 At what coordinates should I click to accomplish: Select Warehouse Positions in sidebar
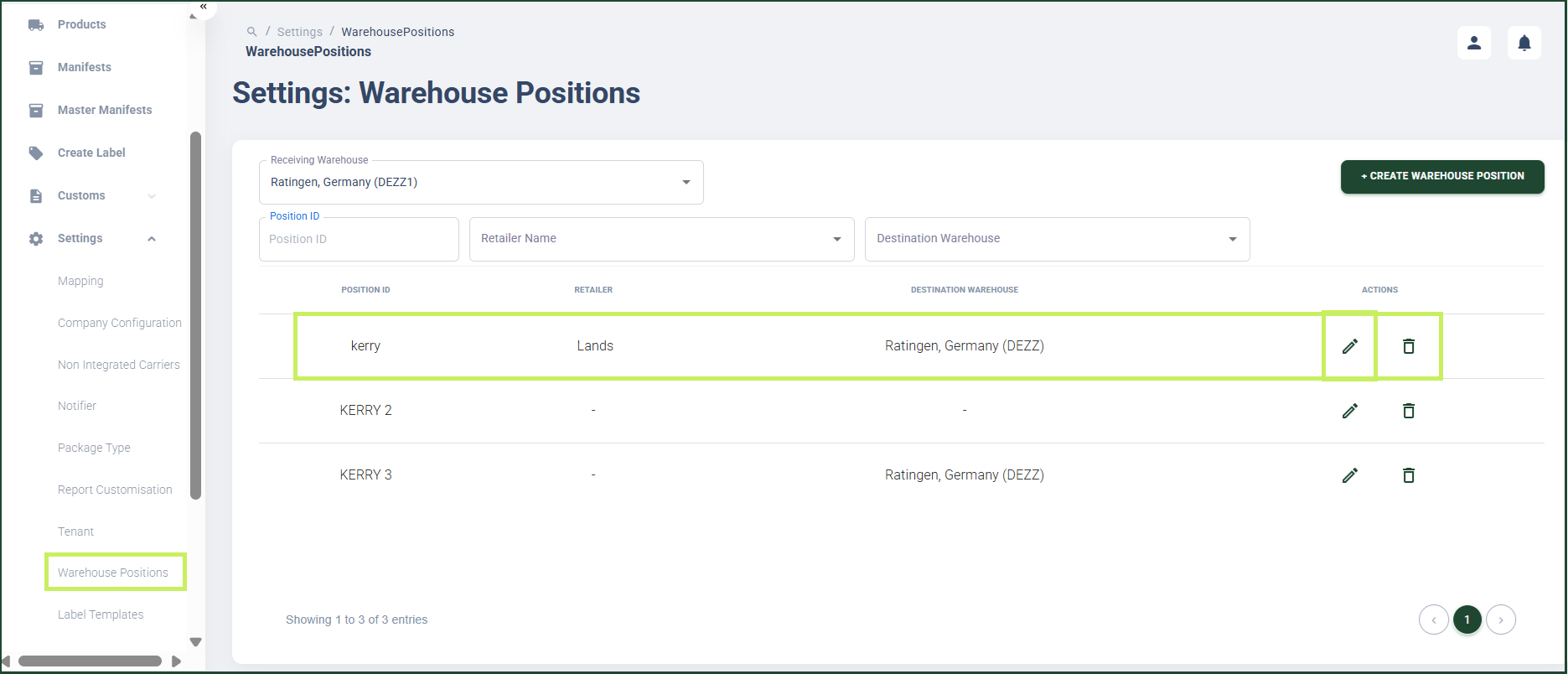[x=113, y=573]
